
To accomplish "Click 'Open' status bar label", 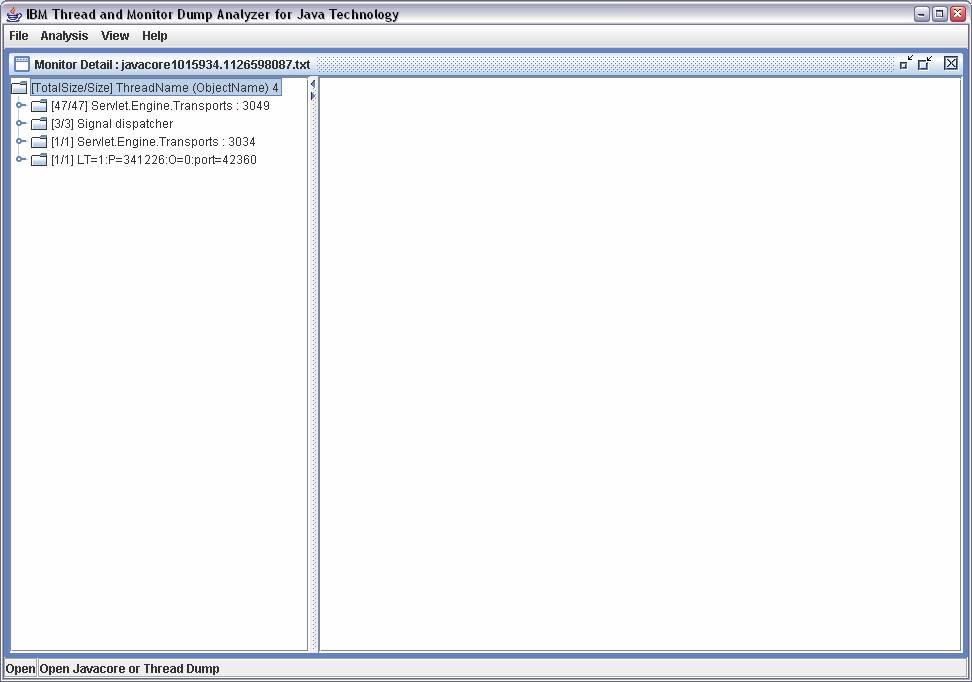I will (x=20, y=668).
